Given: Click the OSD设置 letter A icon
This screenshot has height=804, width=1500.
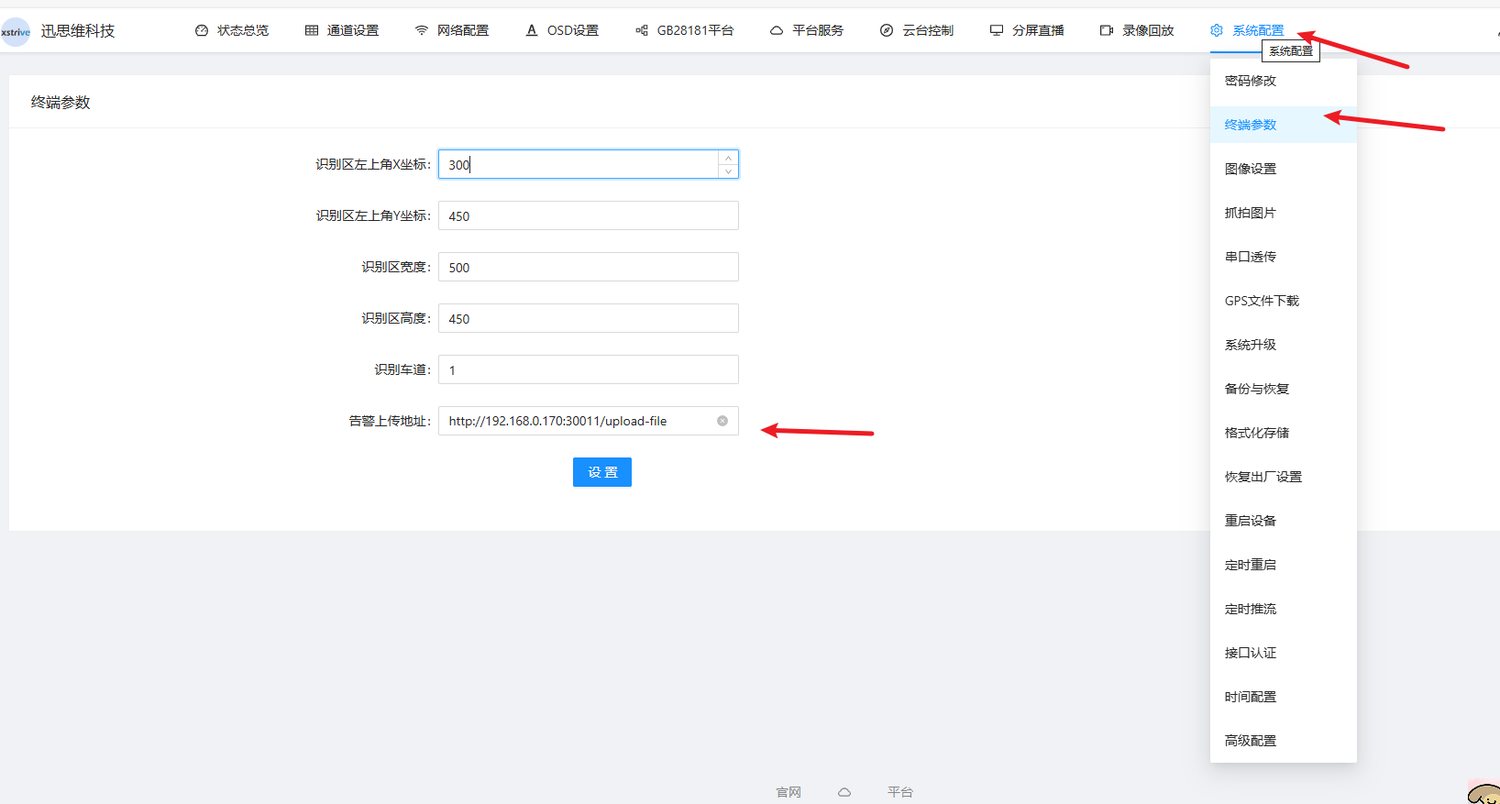Looking at the screenshot, I should (532, 31).
